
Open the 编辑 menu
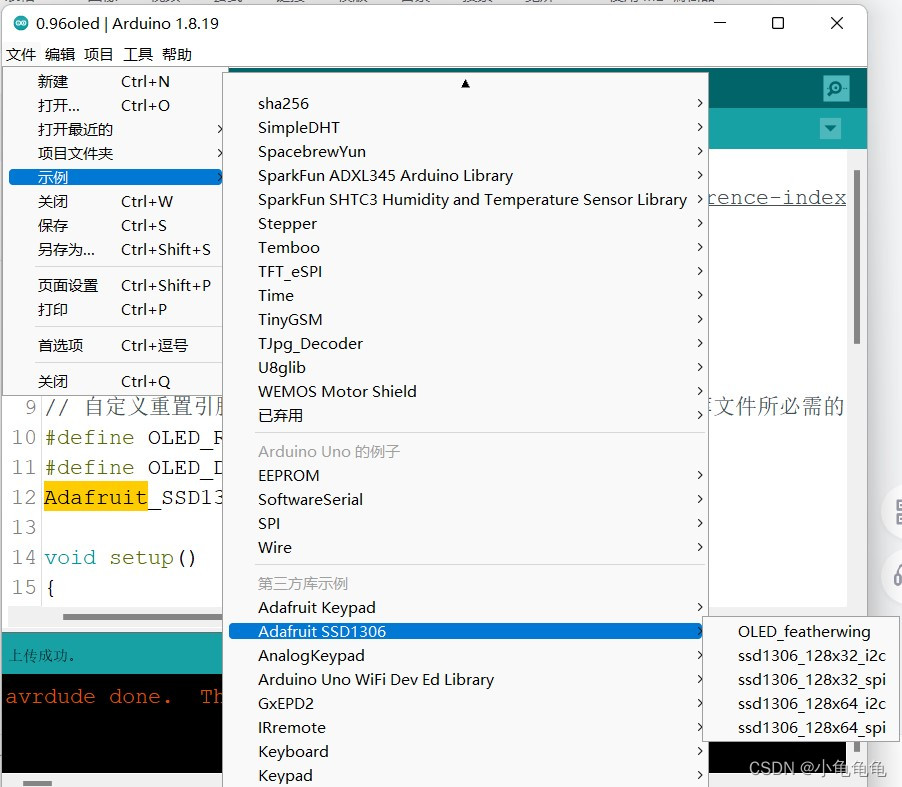(60, 55)
